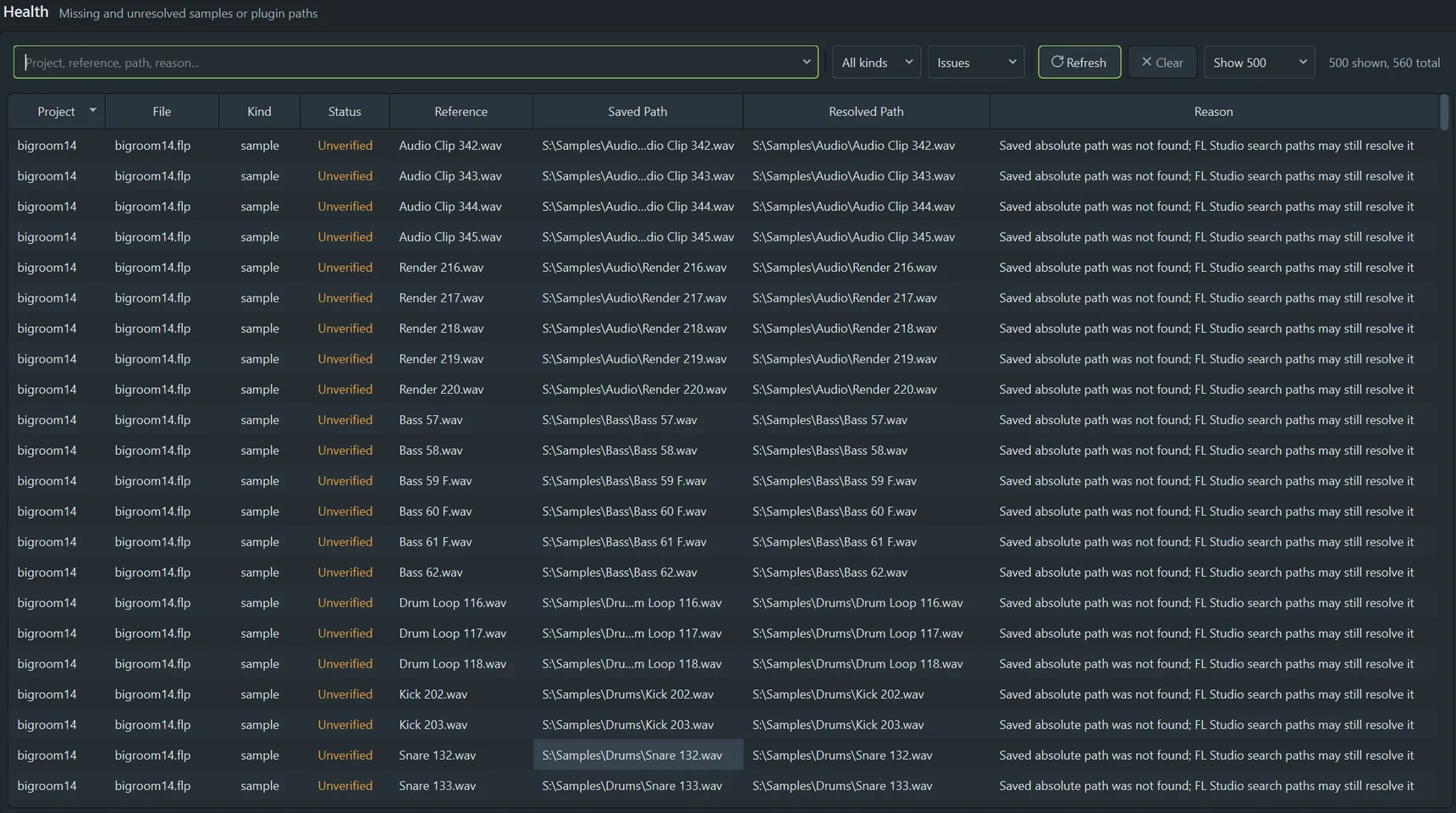Sort by the Status column header
This screenshot has height=813, width=1456.
click(345, 111)
